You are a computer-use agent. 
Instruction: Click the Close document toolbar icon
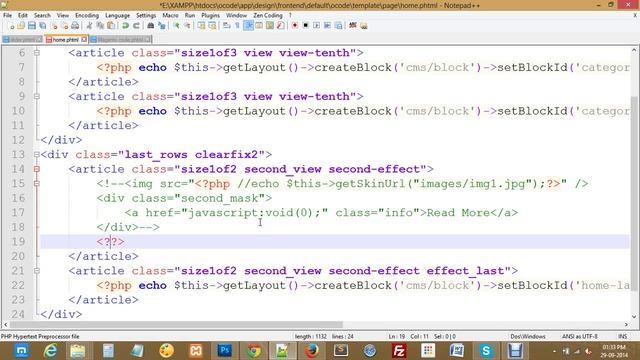tap(54, 26)
